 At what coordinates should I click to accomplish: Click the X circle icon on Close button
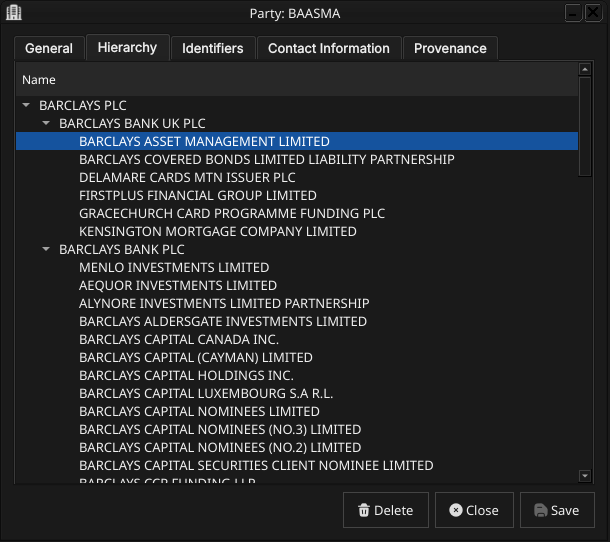pyautogui.click(x=456, y=510)
